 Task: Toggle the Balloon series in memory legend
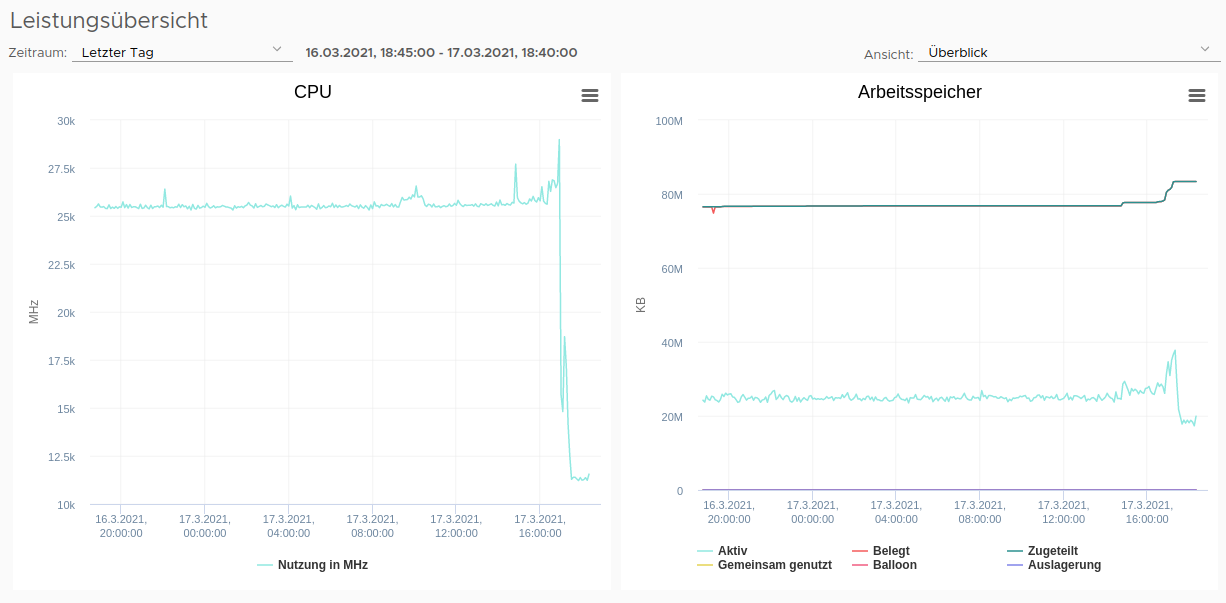click(884, 565)
